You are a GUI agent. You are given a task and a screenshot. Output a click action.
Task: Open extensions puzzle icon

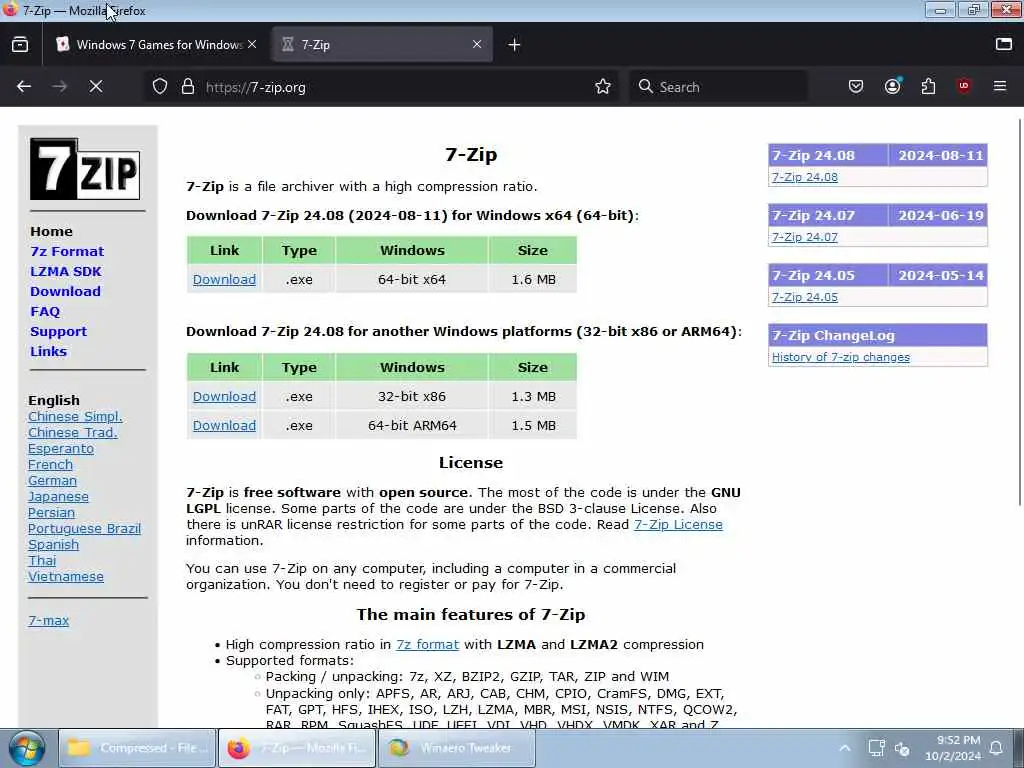928,86
